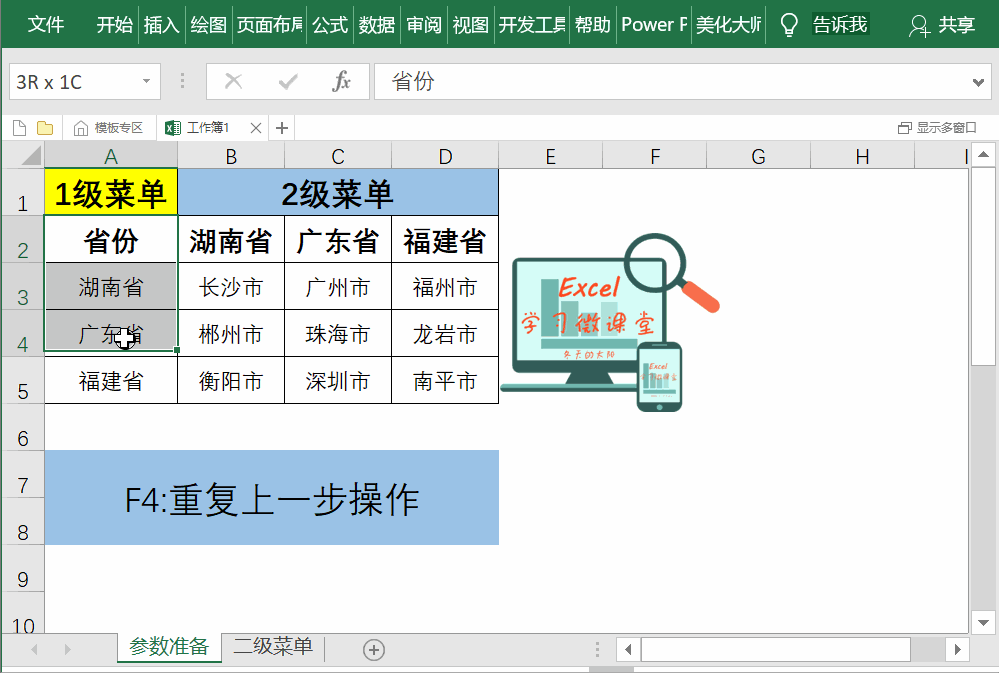
Task: Open the 公式 ribbon tab
Action: [330, 25]
